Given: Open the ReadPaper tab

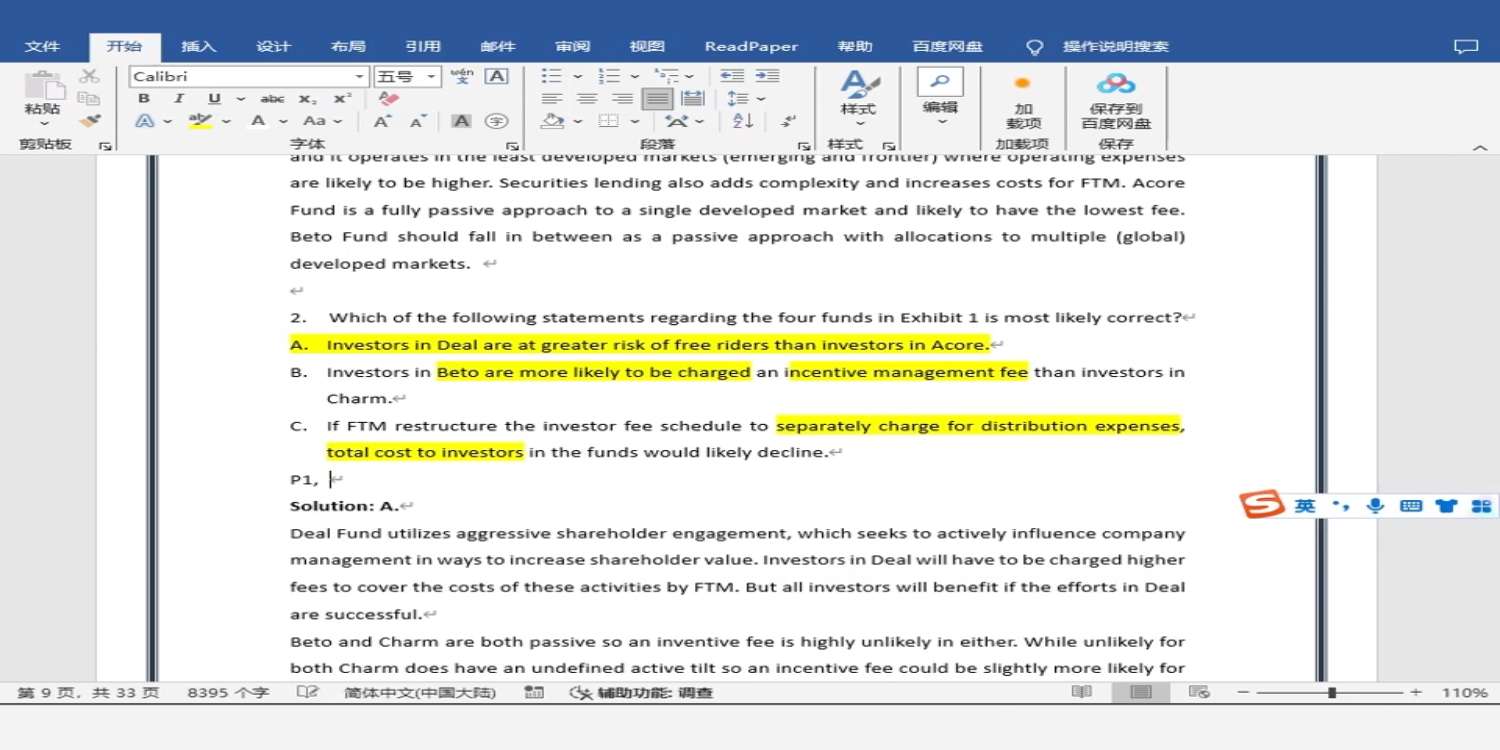Looking at the screenshot, I should point(751,46).
